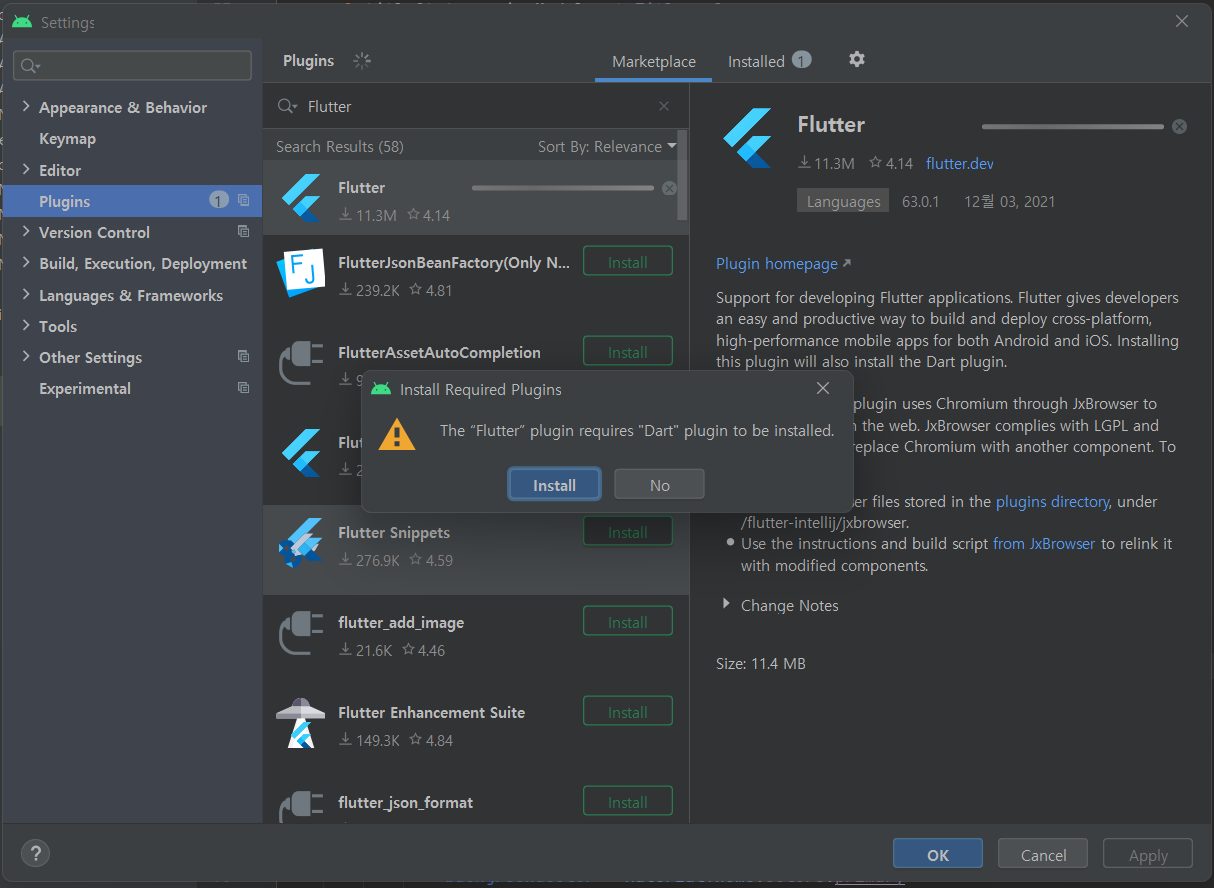Cancel Flutter install in results list
Screen dimensions: 1214x888
coord(669,188)
